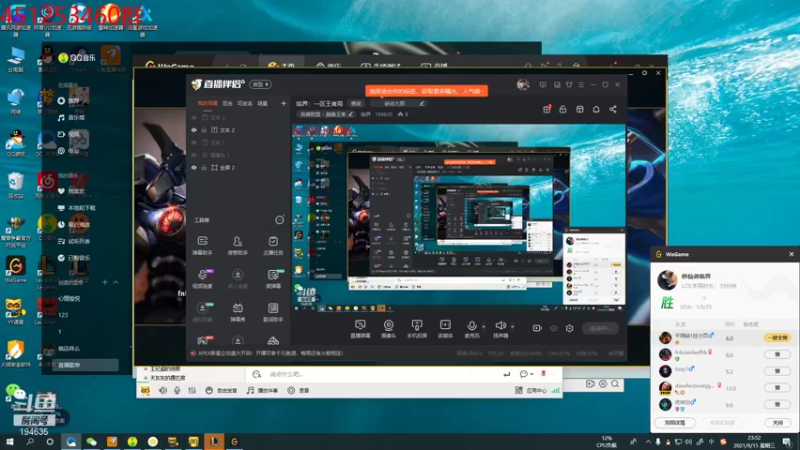Open the 弹幕助手 tool in the toolbox
Viewport: 800px width, 450px height.
[x=203, y=245]
